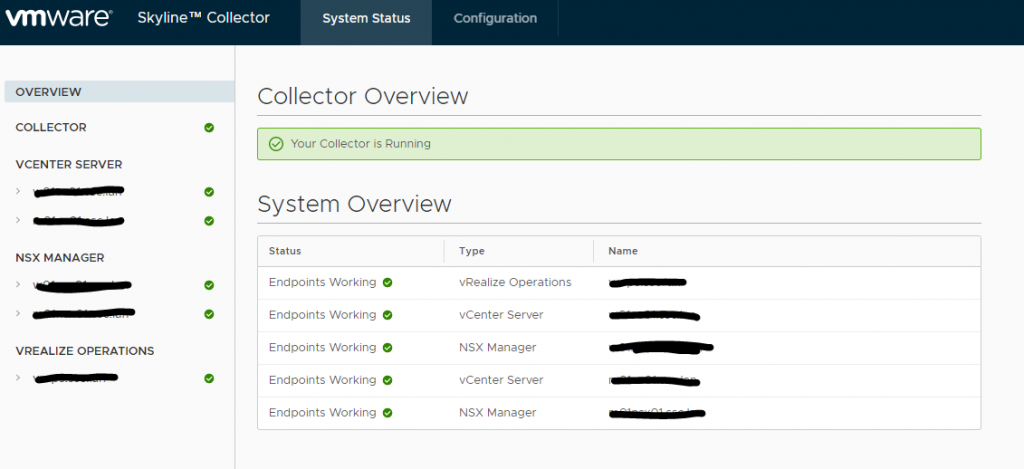
Task: Expand the second vCenter Server entry chevron
Action: [x=18, y=220]
